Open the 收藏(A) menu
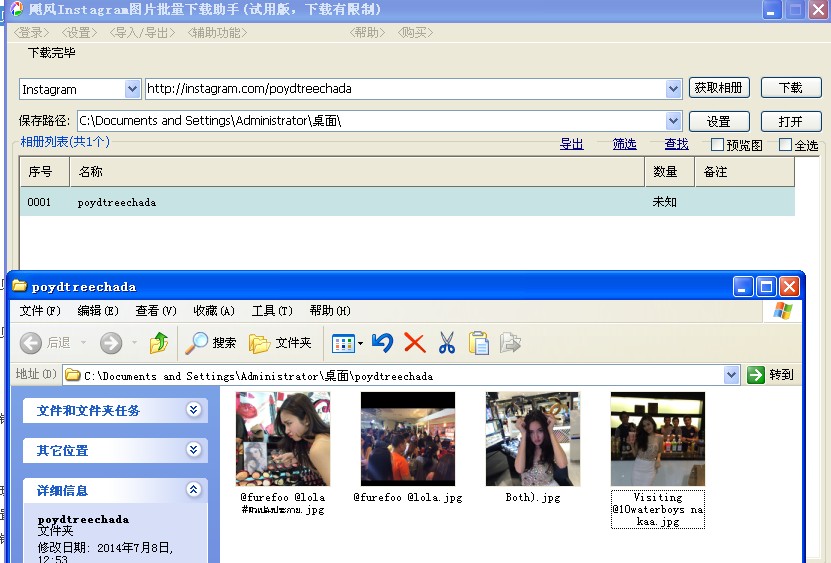This screenshot has height=563, width=831. pos(214,311)
